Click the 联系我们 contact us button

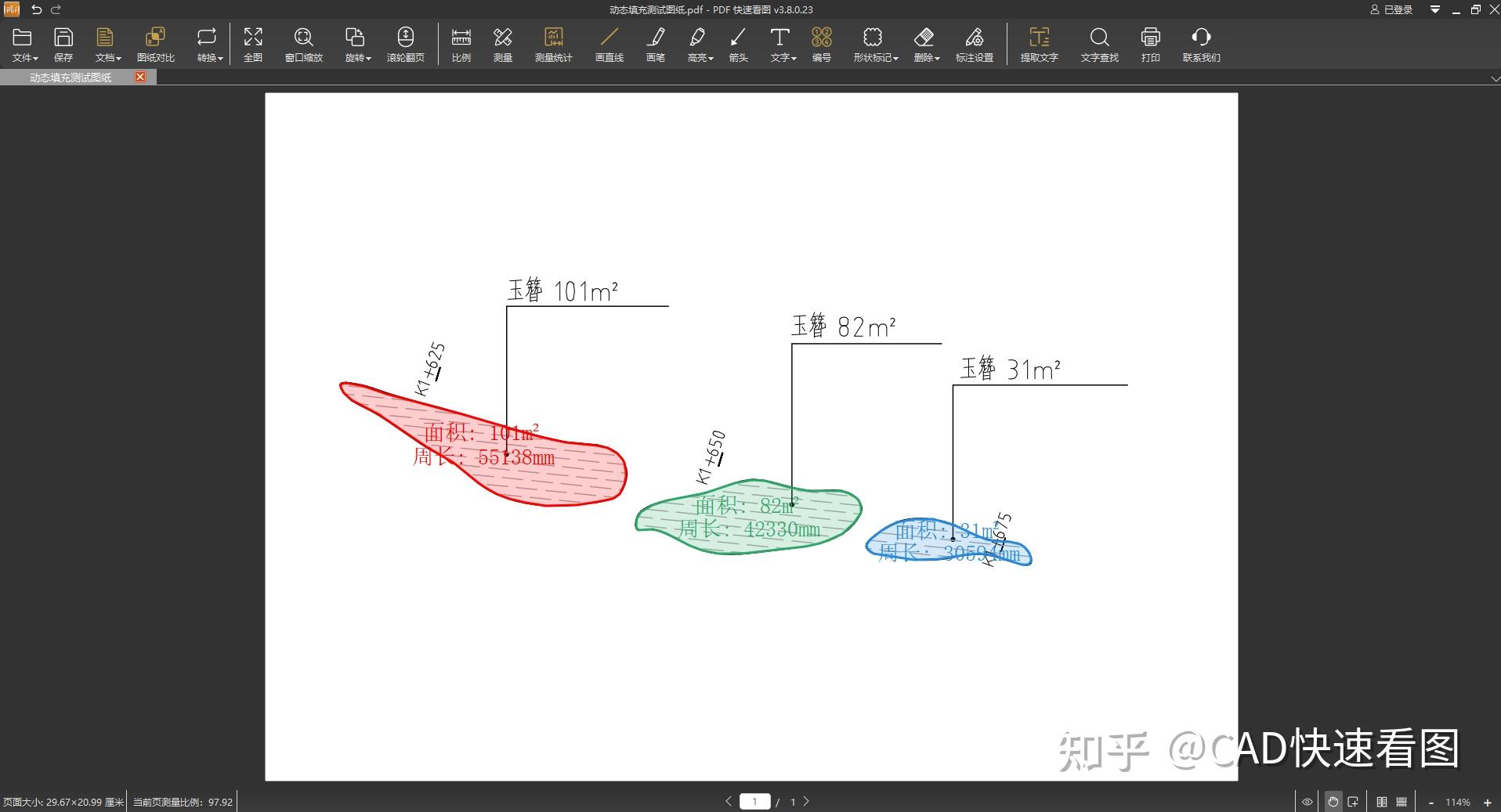(1201, 43)
